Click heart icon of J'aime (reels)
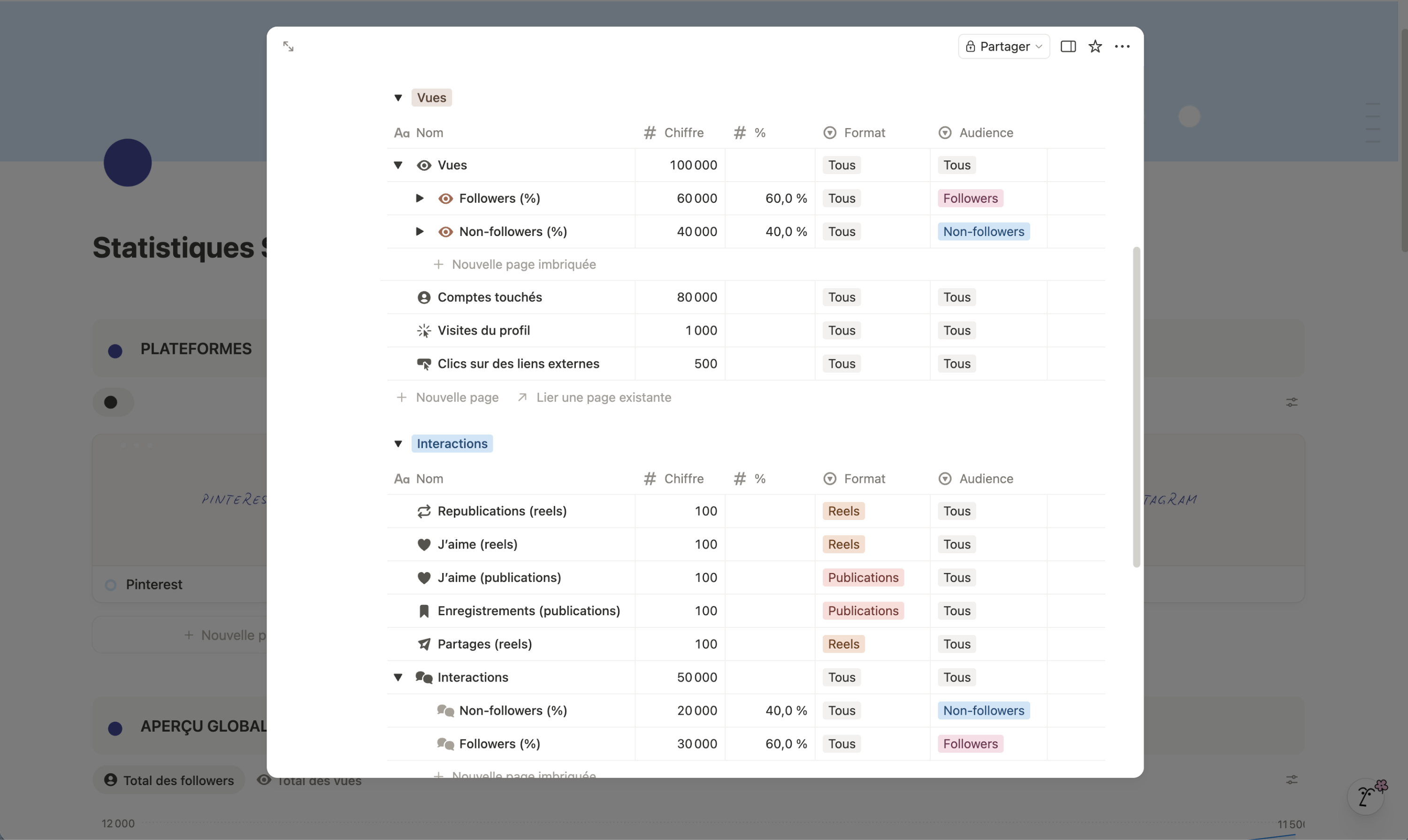 tap(423, 544)
